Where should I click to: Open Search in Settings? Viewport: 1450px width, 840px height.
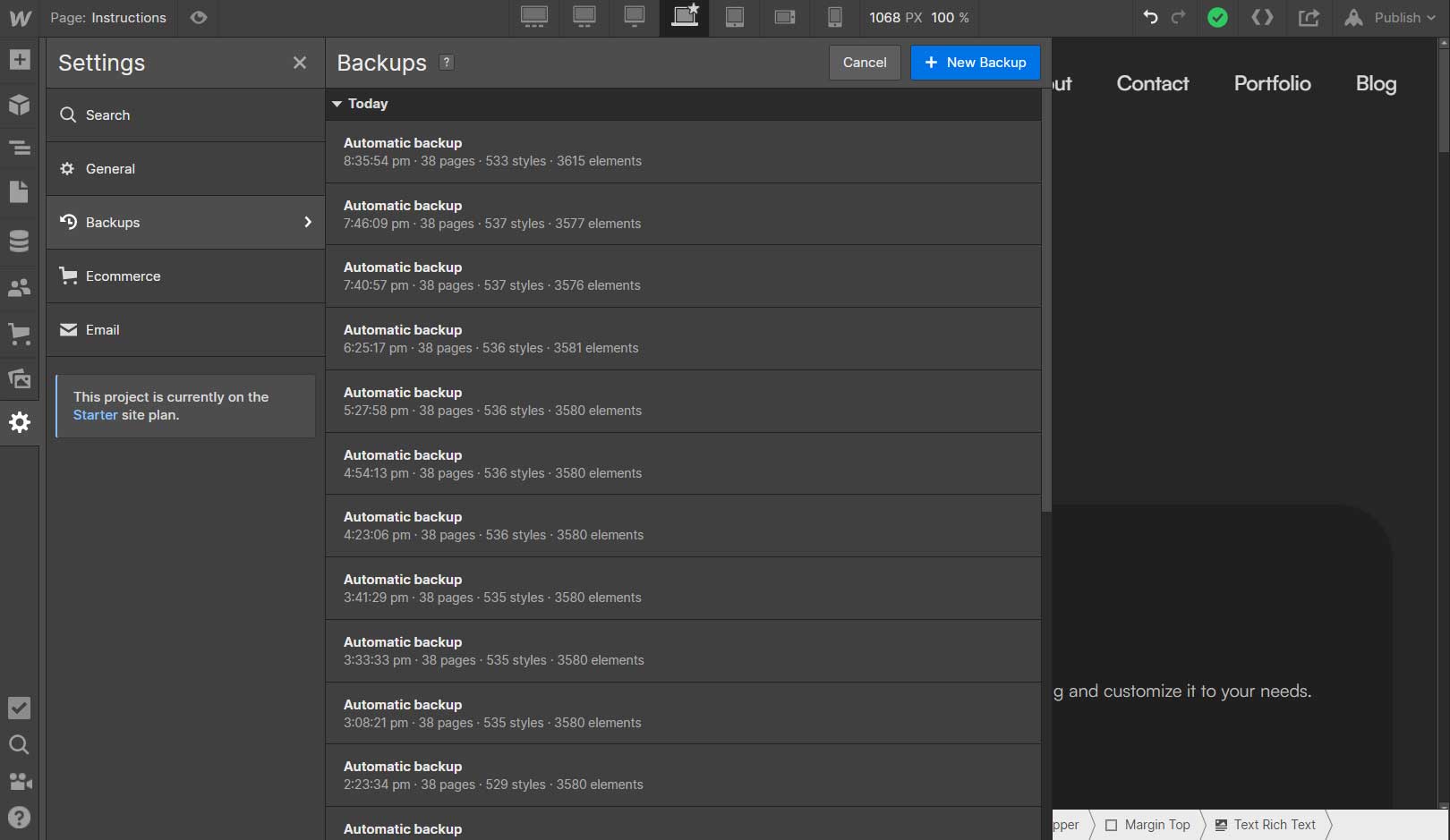185,115
